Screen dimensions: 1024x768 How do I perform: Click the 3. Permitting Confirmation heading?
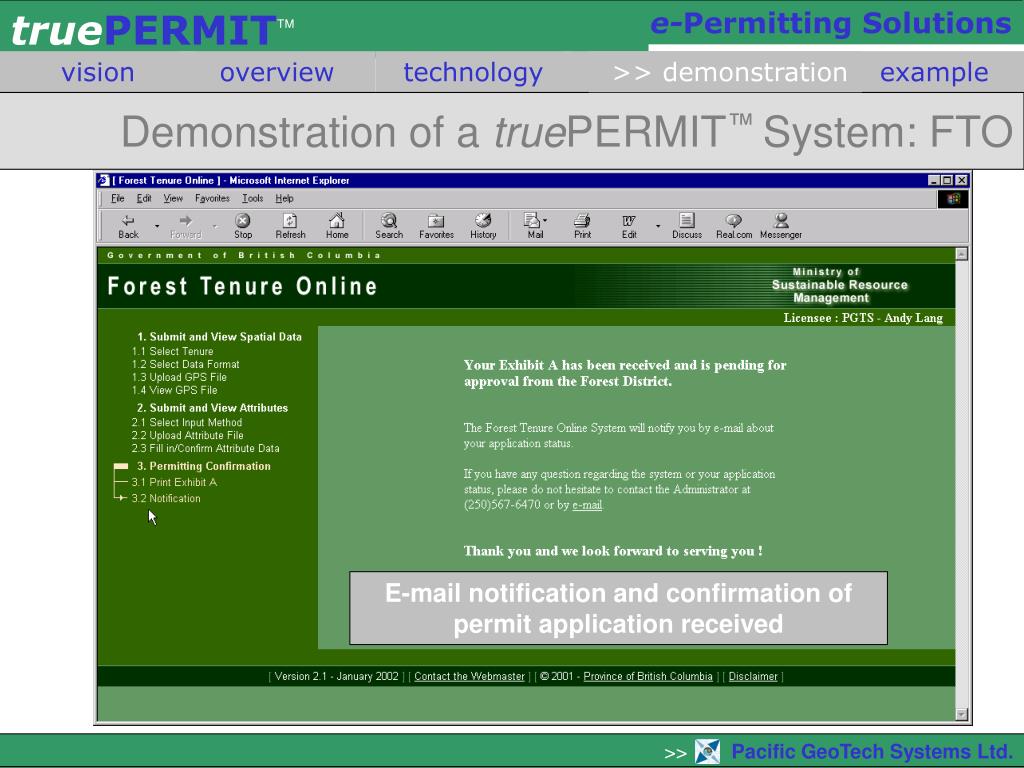click(204, 466)
